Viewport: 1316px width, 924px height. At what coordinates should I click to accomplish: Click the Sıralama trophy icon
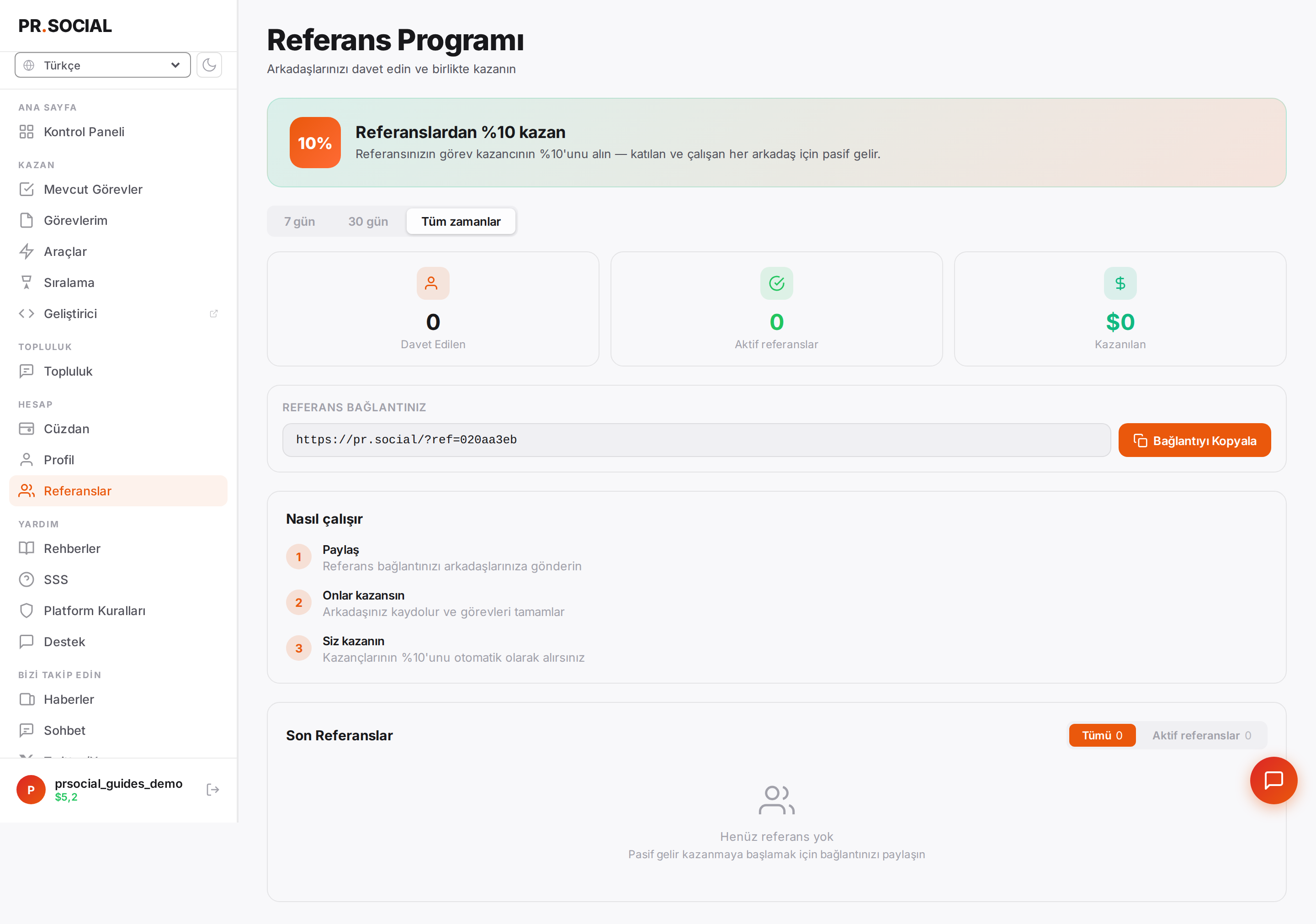[x=27, y=282]
